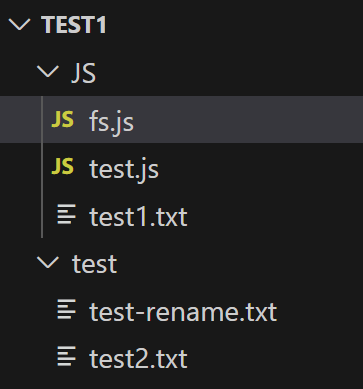The width and height of the screenshot is (363, 389).
Task: Collapse the TEST1 root folder chevron
Action: pos(19,25)
